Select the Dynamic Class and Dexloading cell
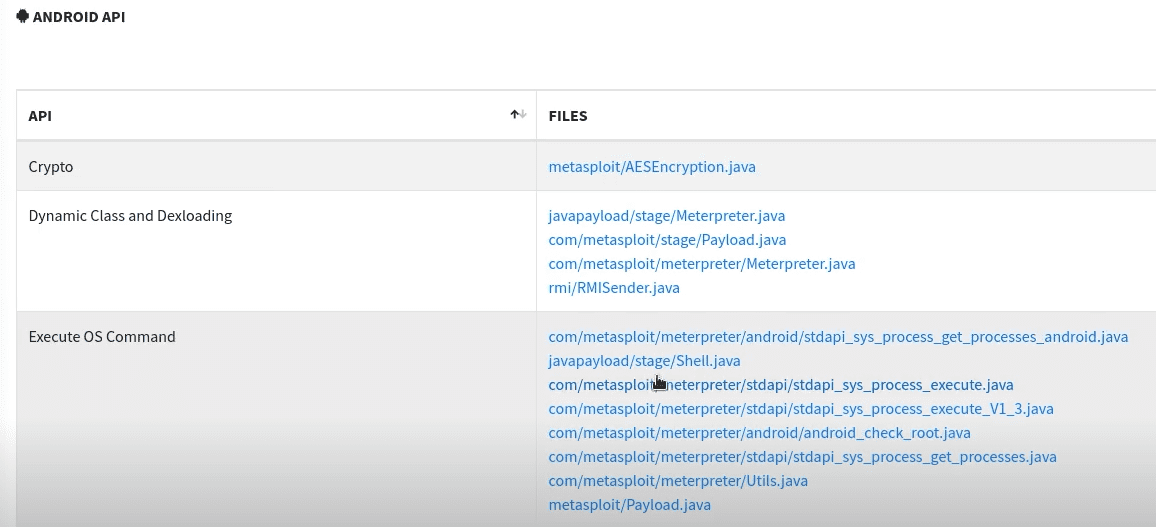The height and width of the screenshot is (527, 1156). [130, 216]
